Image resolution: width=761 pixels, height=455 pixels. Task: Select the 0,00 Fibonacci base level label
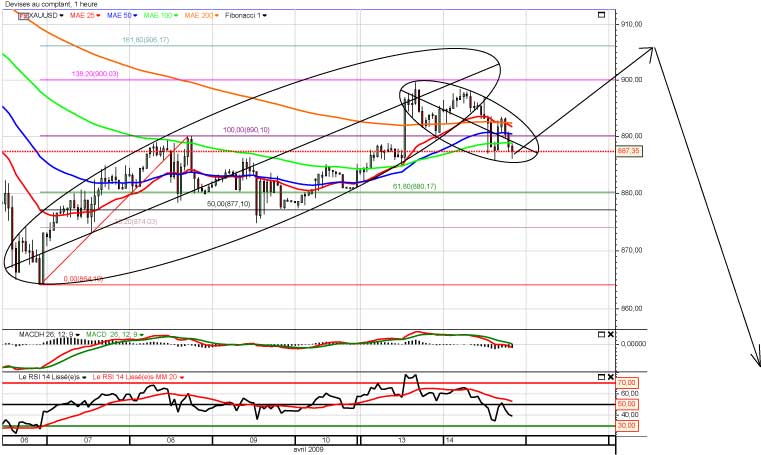click(82, 278)
